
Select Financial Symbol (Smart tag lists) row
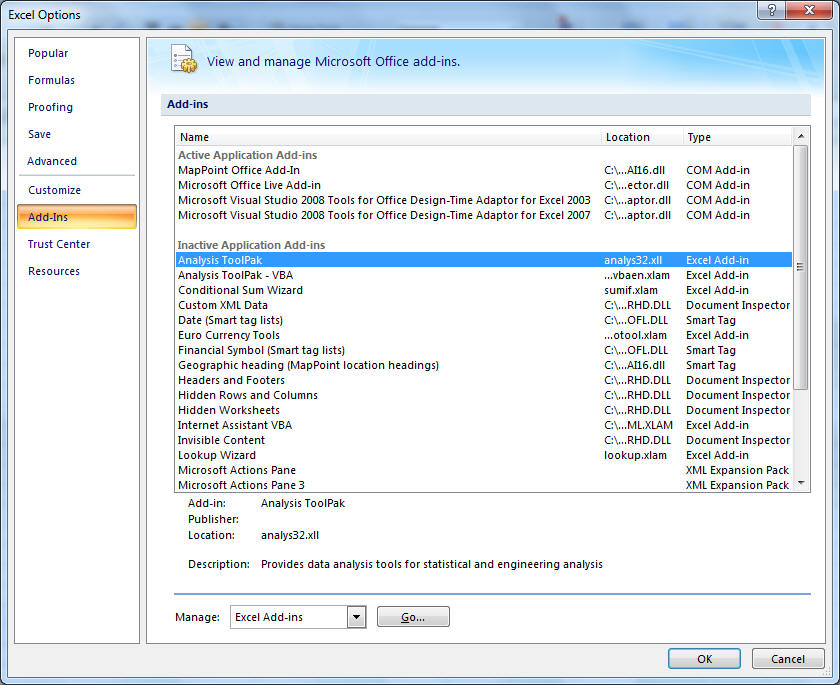point(484,350)
